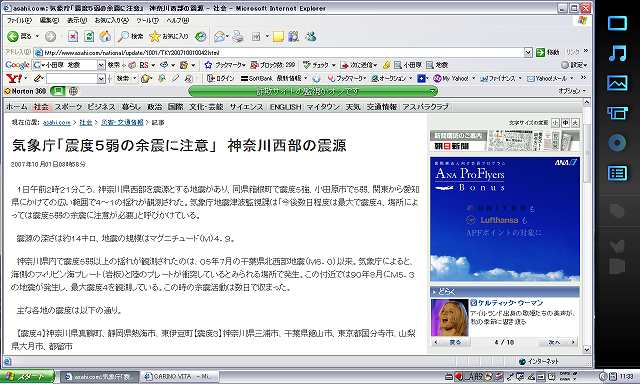Expand the チェック spellcheck dropdown
The image size is (640, 384).
(333, 65)
